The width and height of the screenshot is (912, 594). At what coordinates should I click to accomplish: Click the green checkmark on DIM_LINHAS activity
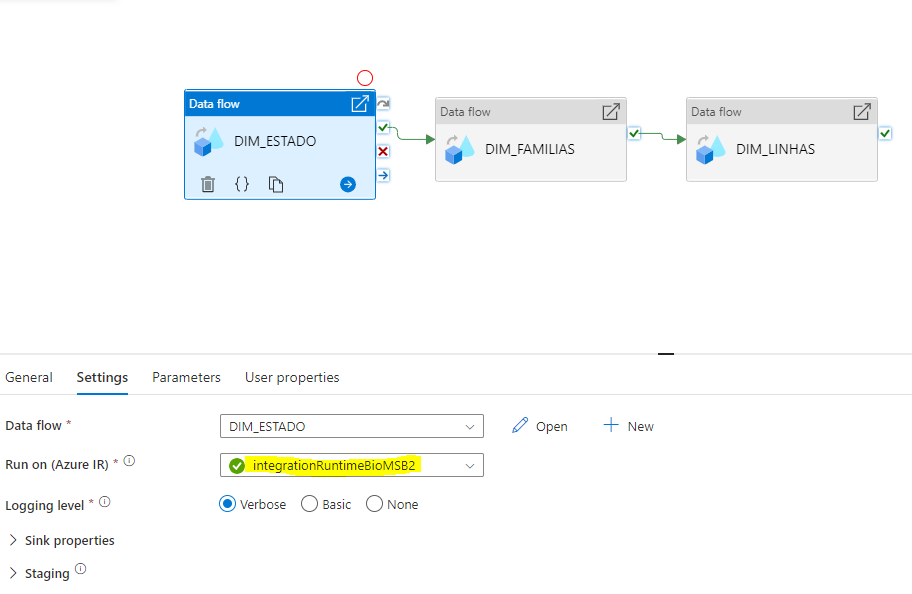click(x=885, y=132)
